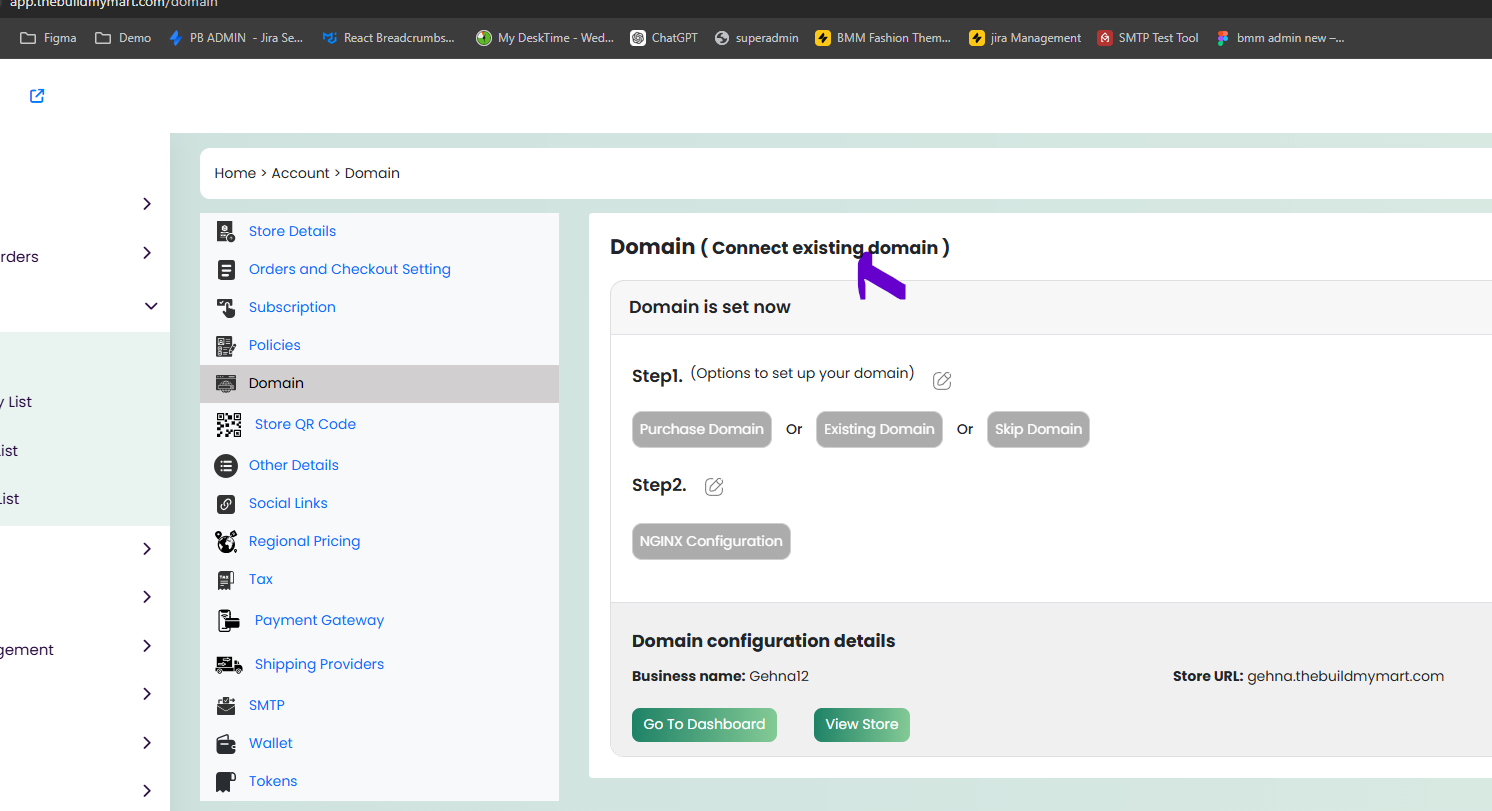Click the "Domain is set now" header text
1492x811 pixels.
pos(710,307)
